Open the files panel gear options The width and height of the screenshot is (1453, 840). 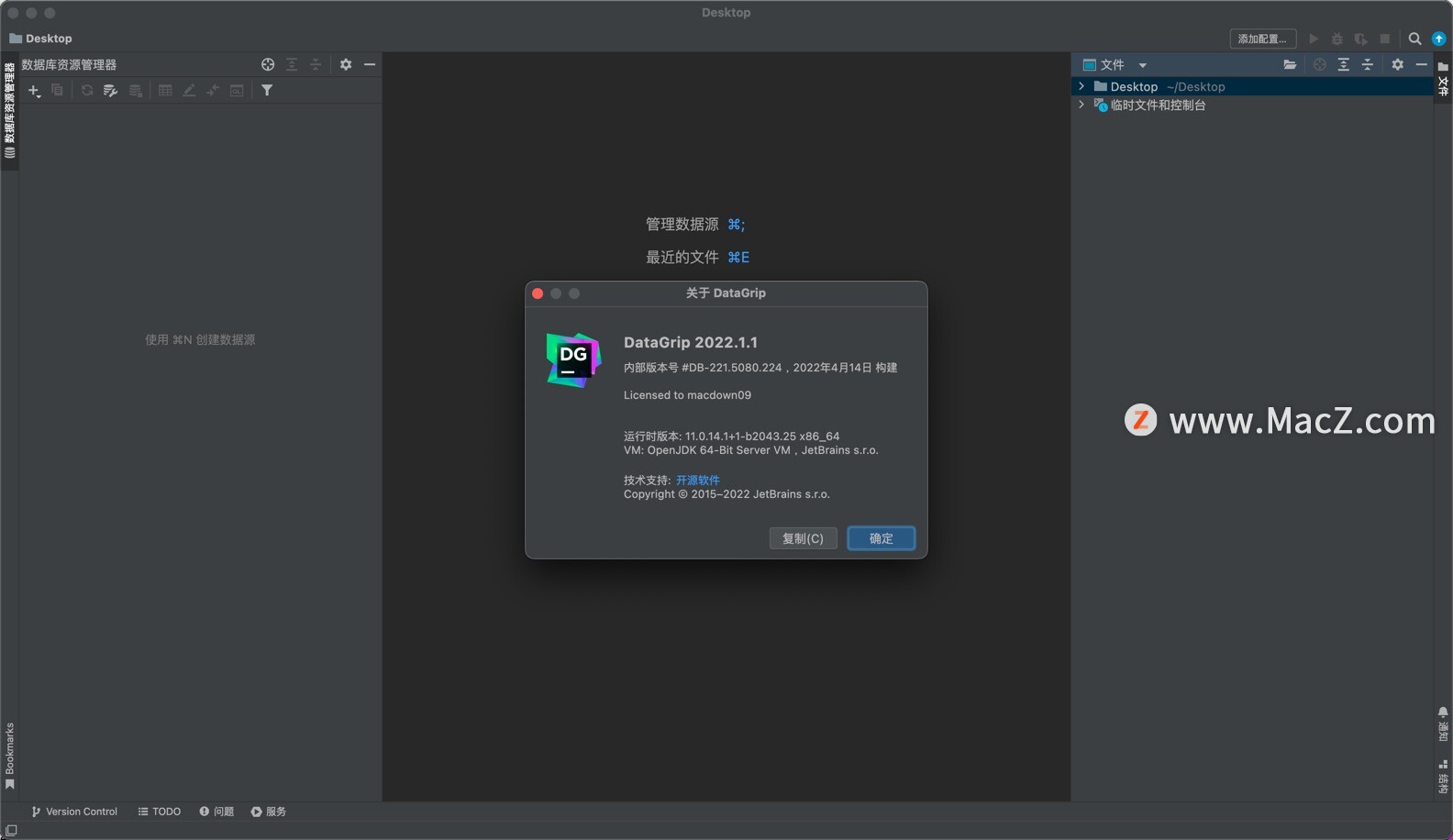(1398, 64)
